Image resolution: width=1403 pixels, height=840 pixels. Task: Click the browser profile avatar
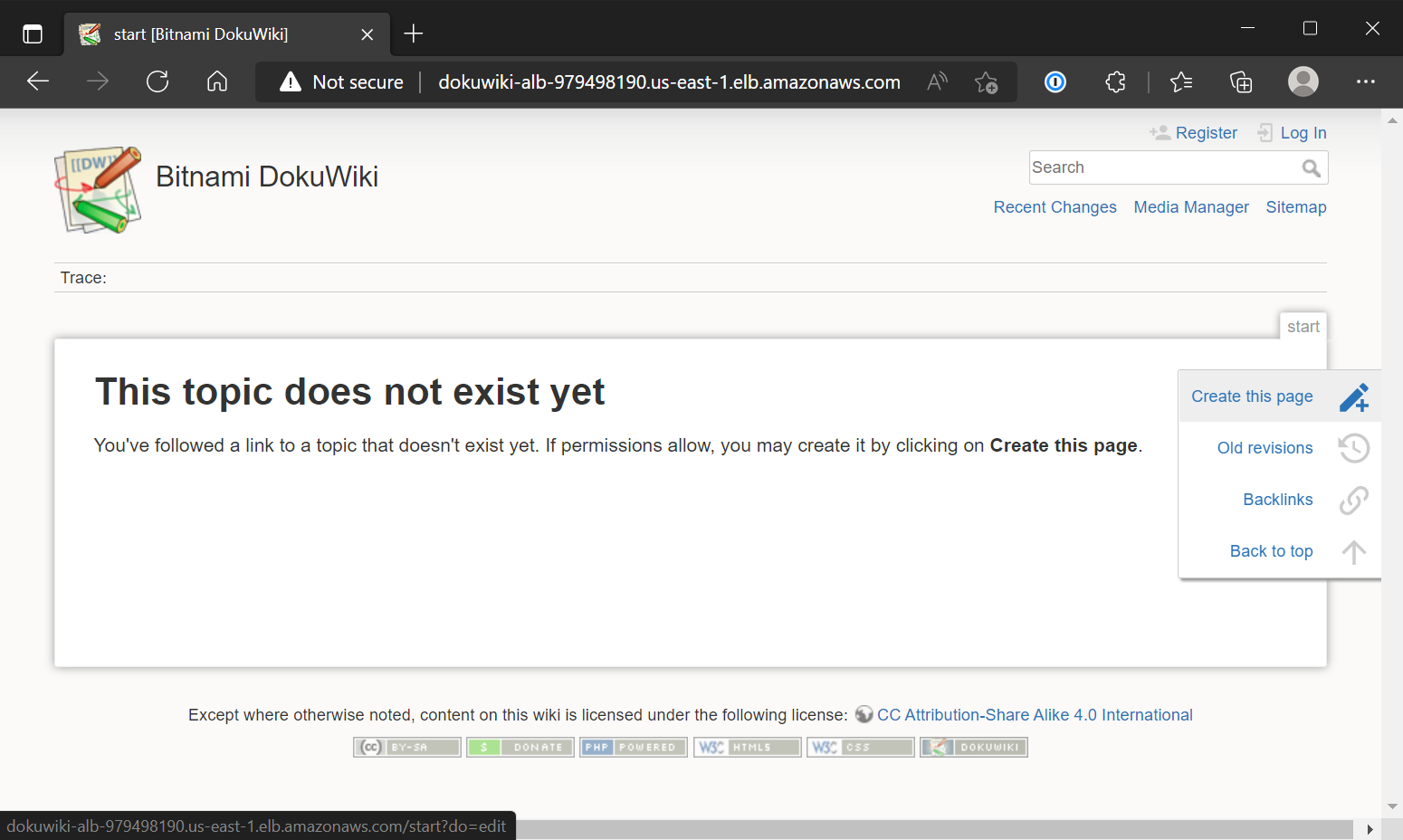1303,81
